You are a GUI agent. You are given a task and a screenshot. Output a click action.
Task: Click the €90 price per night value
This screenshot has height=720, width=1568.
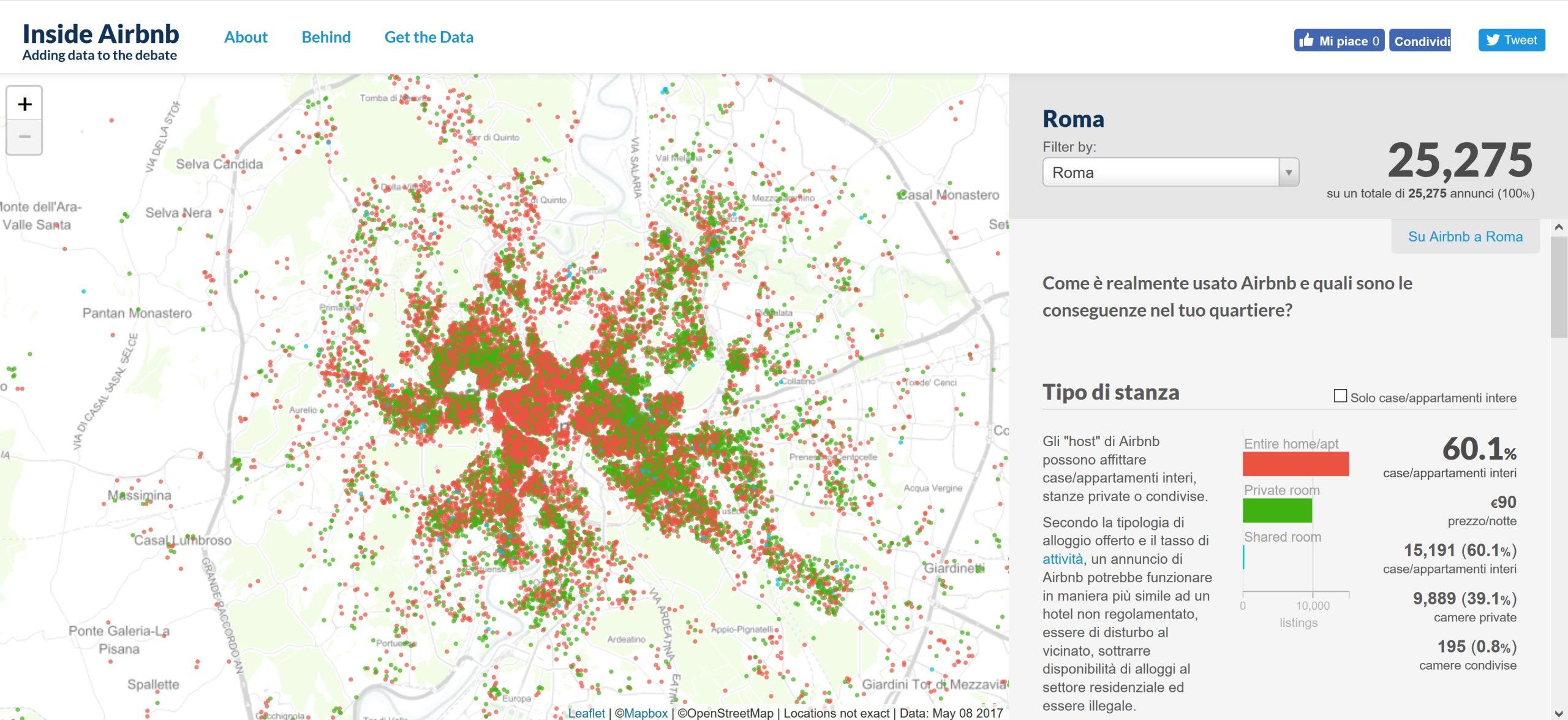(1503, 502)
